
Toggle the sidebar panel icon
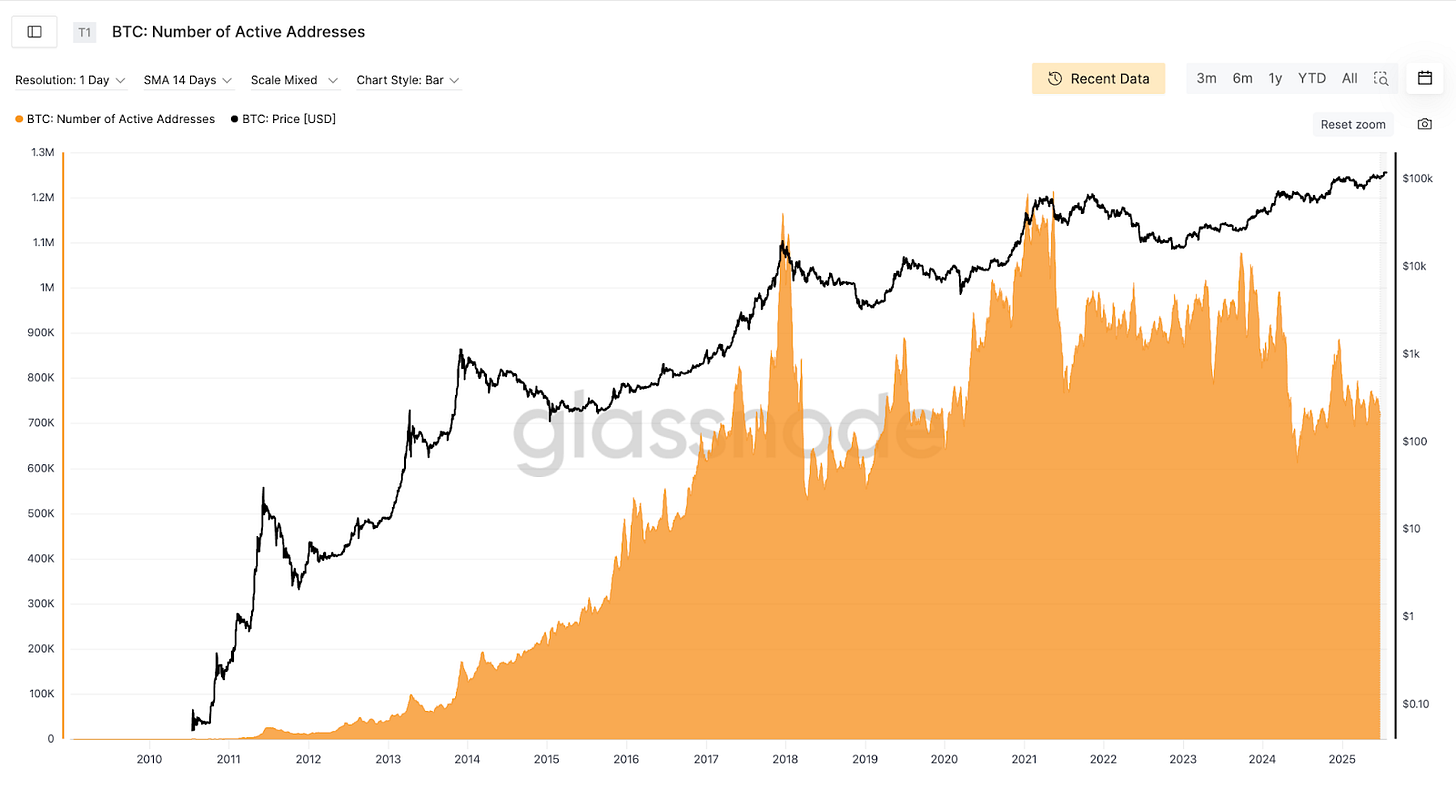(x=34, y=32)
